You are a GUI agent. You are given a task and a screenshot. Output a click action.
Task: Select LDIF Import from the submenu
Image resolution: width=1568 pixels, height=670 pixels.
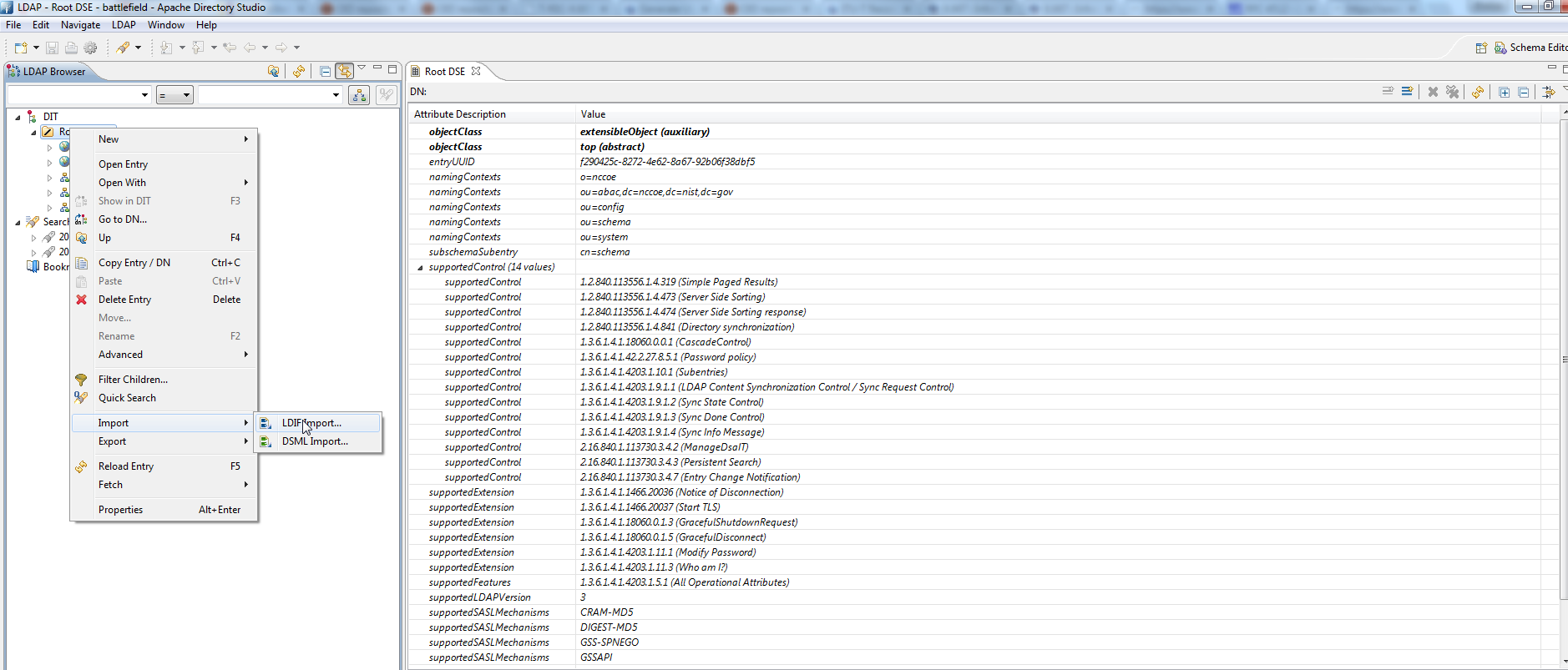tap(311, 423)
